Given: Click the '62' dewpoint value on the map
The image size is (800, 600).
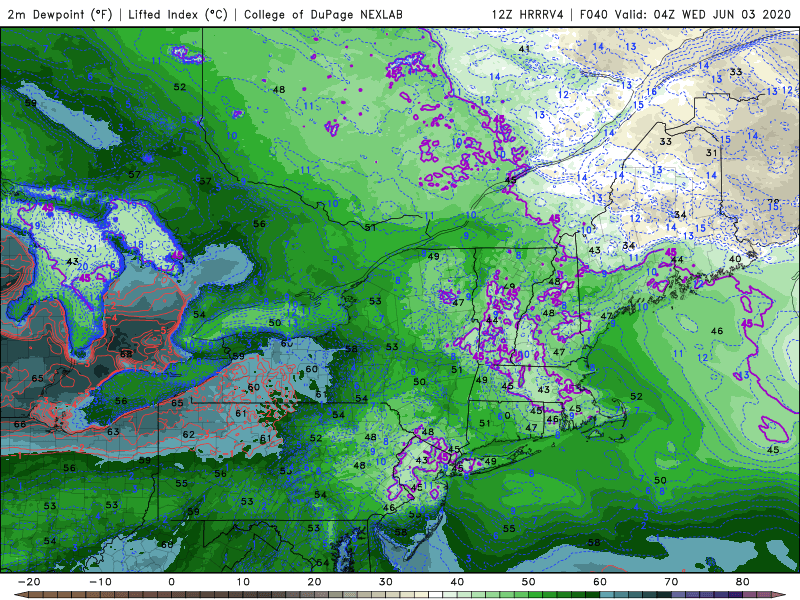Looking at the screenshot, I should 188,434.
